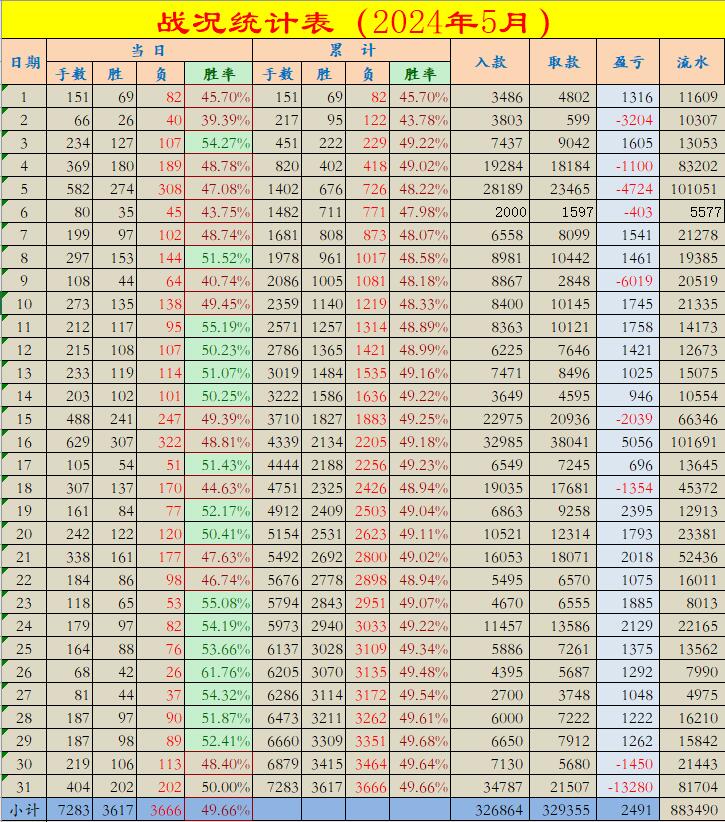Image resolution: width=725 pixels, height=822 pixels.
Task: Click the 流水 value 101691
Action: point(692,441)
